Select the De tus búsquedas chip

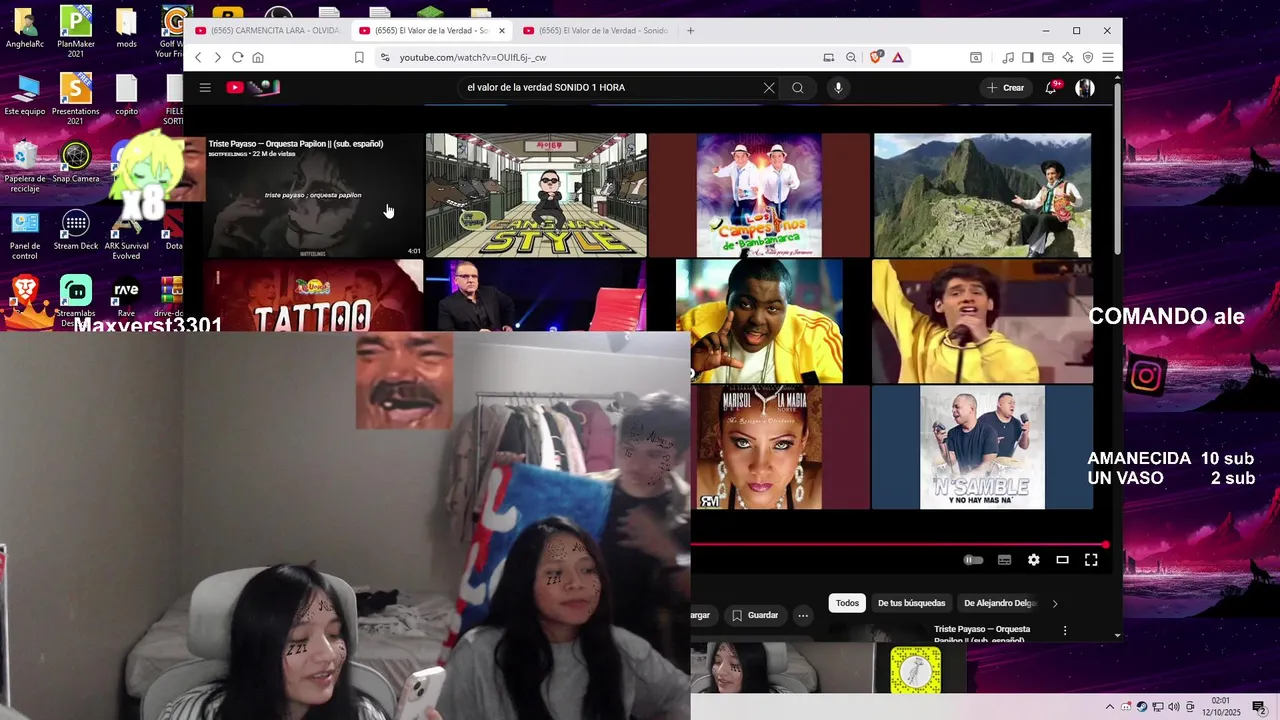(911, 603)
